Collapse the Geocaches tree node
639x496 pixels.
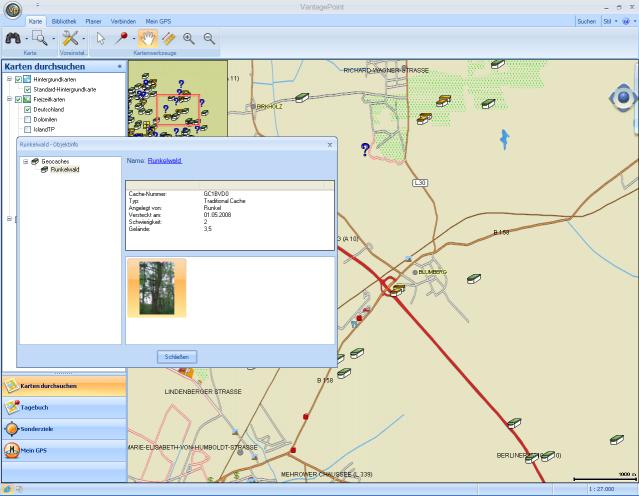25,161
